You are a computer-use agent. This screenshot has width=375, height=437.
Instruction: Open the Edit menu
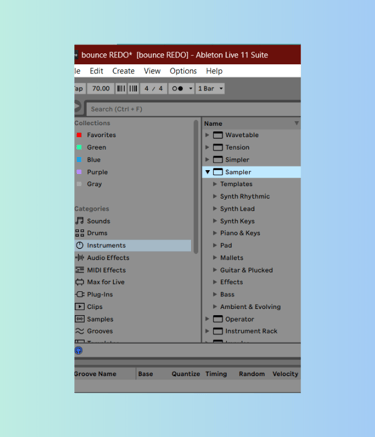coord(96,71)
